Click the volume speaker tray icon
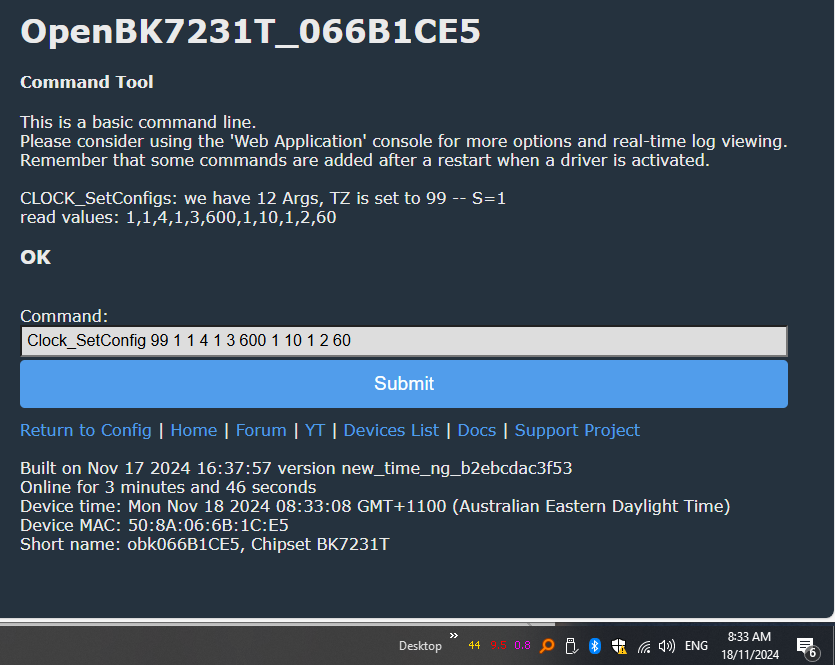The height and width of the screenshot is (665, 835). [666, 645]
